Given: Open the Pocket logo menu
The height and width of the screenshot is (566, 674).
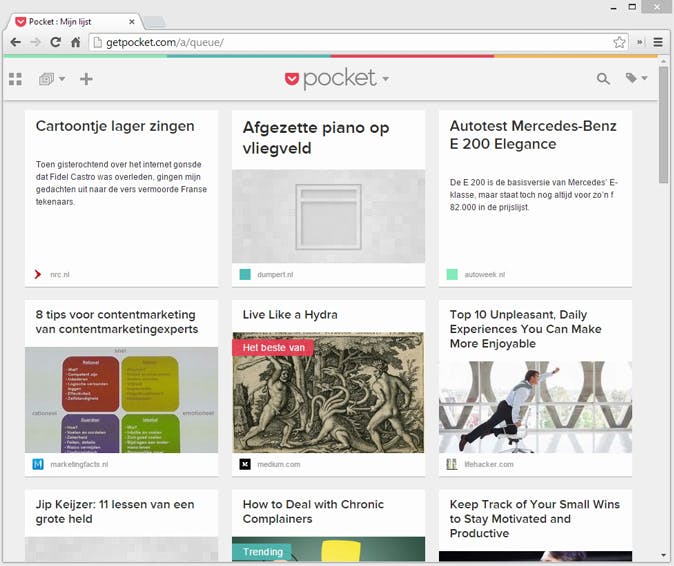Looking at the screenshot, I should [x=337, y=79].
